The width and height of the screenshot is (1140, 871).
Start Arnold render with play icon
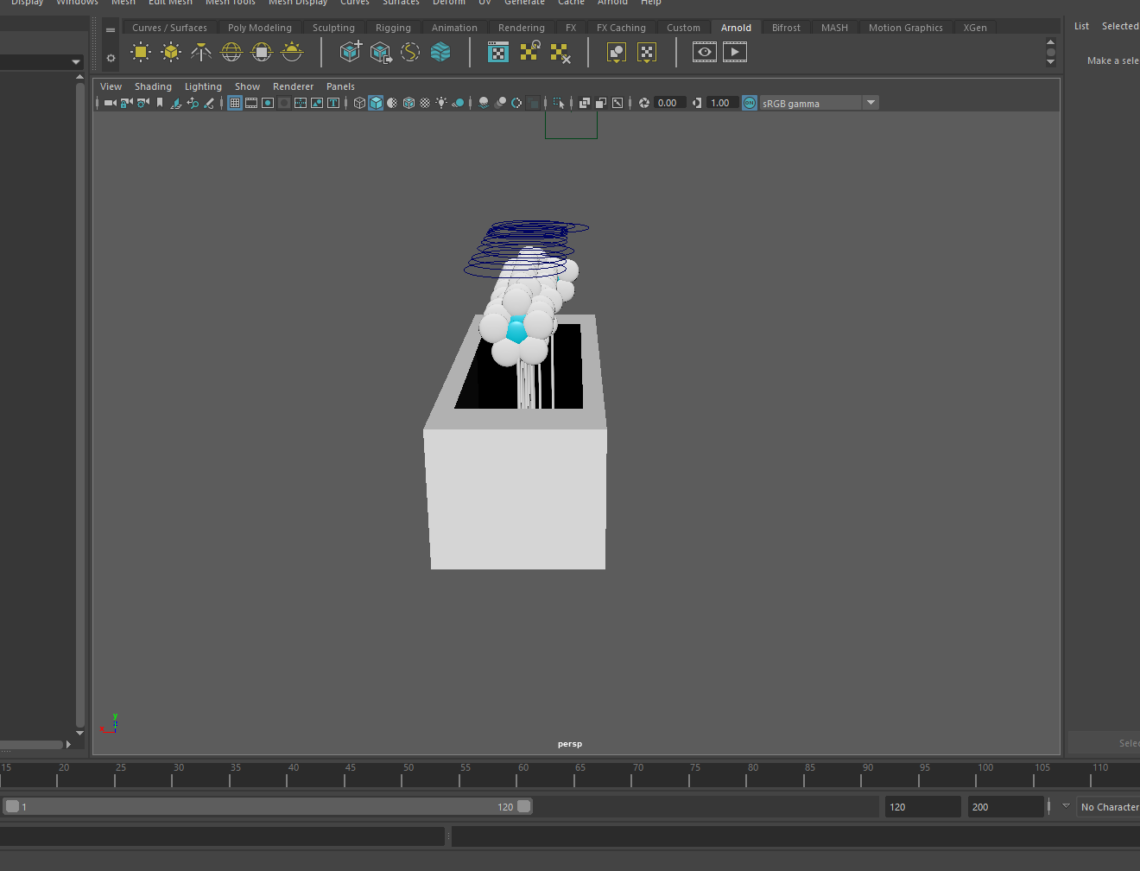coord(734,52)
